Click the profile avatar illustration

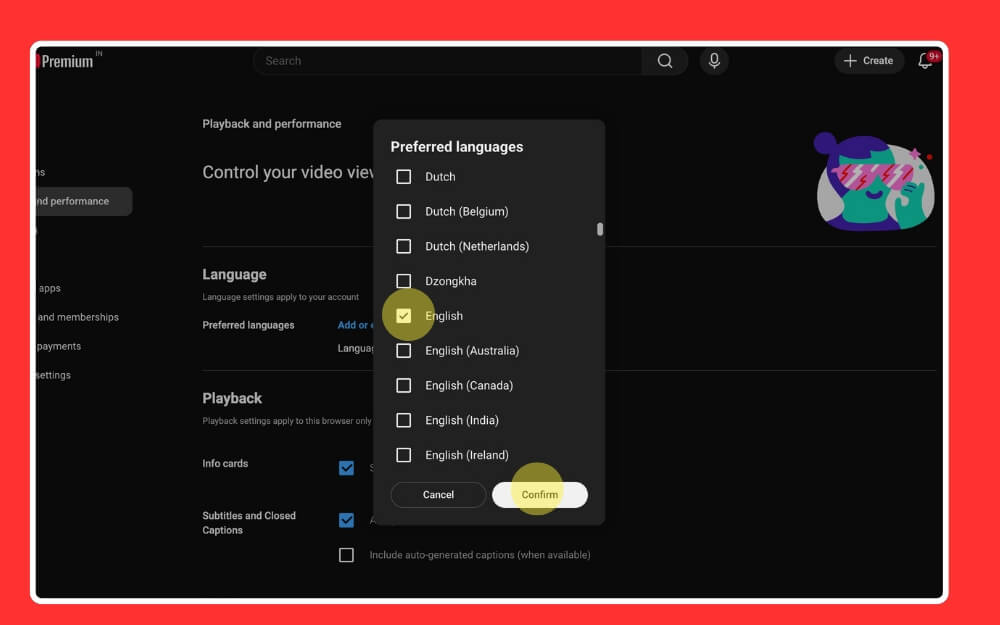(x=873, y=183)
